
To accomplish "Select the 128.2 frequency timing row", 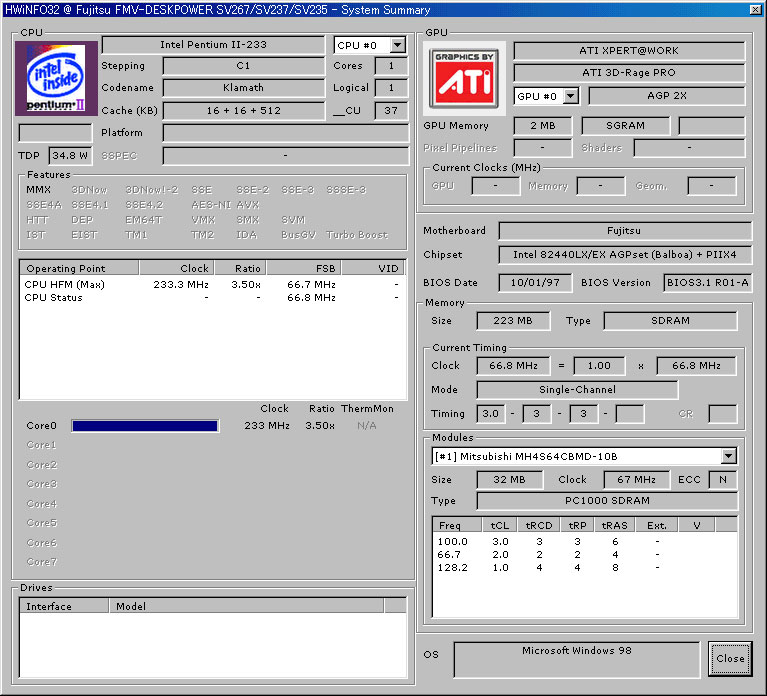I will tap(585, 568).
